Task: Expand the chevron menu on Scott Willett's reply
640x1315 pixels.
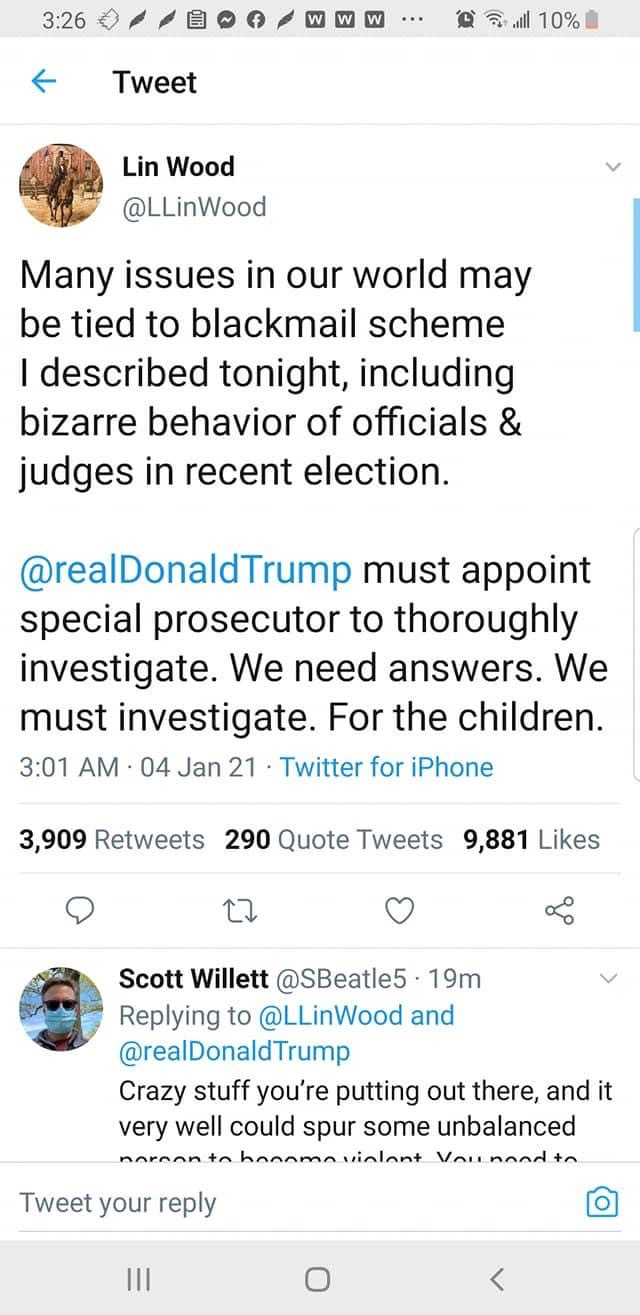Action: (x=609, y=978)
